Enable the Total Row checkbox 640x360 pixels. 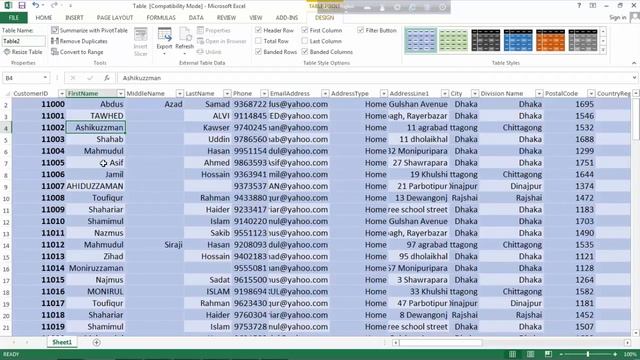(258, 41)
